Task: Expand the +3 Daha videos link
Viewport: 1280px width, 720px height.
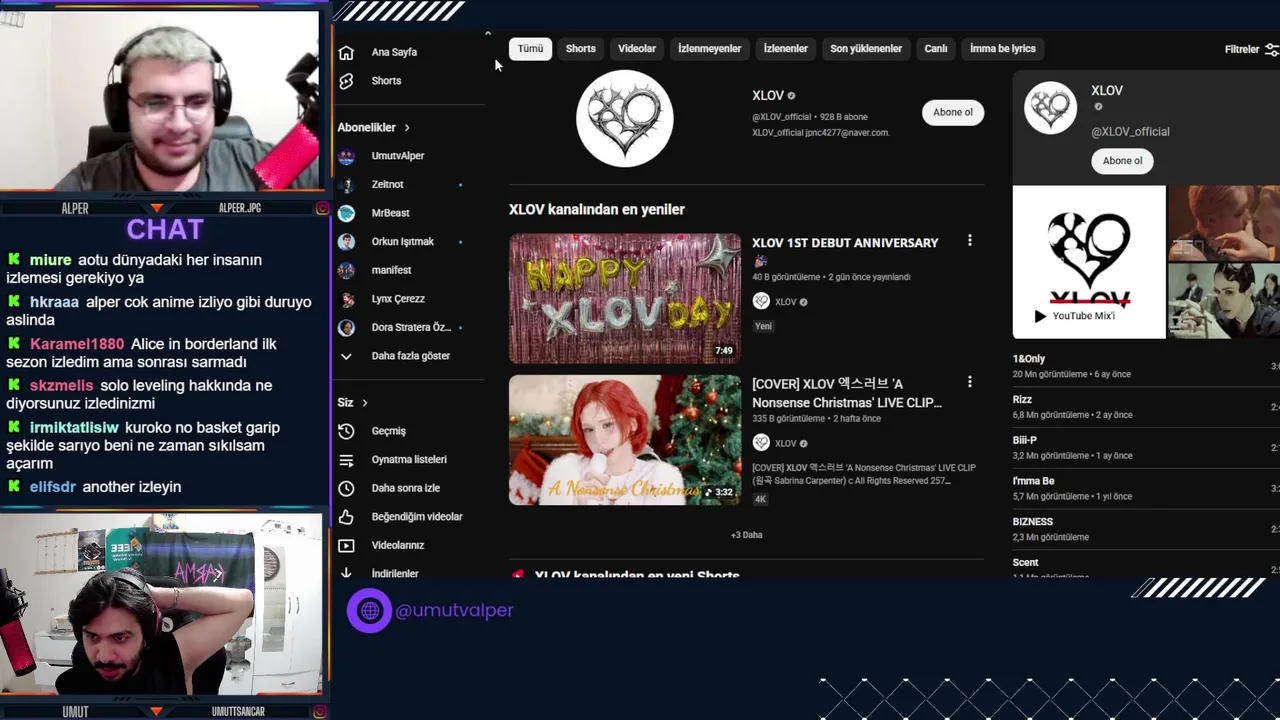Action: pyautogui.click(x=747, y=535)
